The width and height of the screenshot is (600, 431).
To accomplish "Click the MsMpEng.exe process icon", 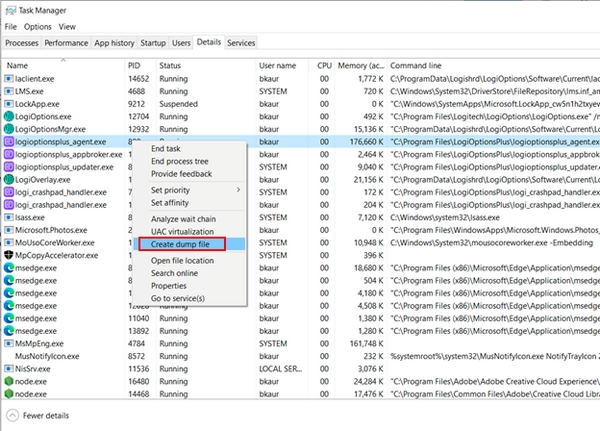I will pos(8,343).
